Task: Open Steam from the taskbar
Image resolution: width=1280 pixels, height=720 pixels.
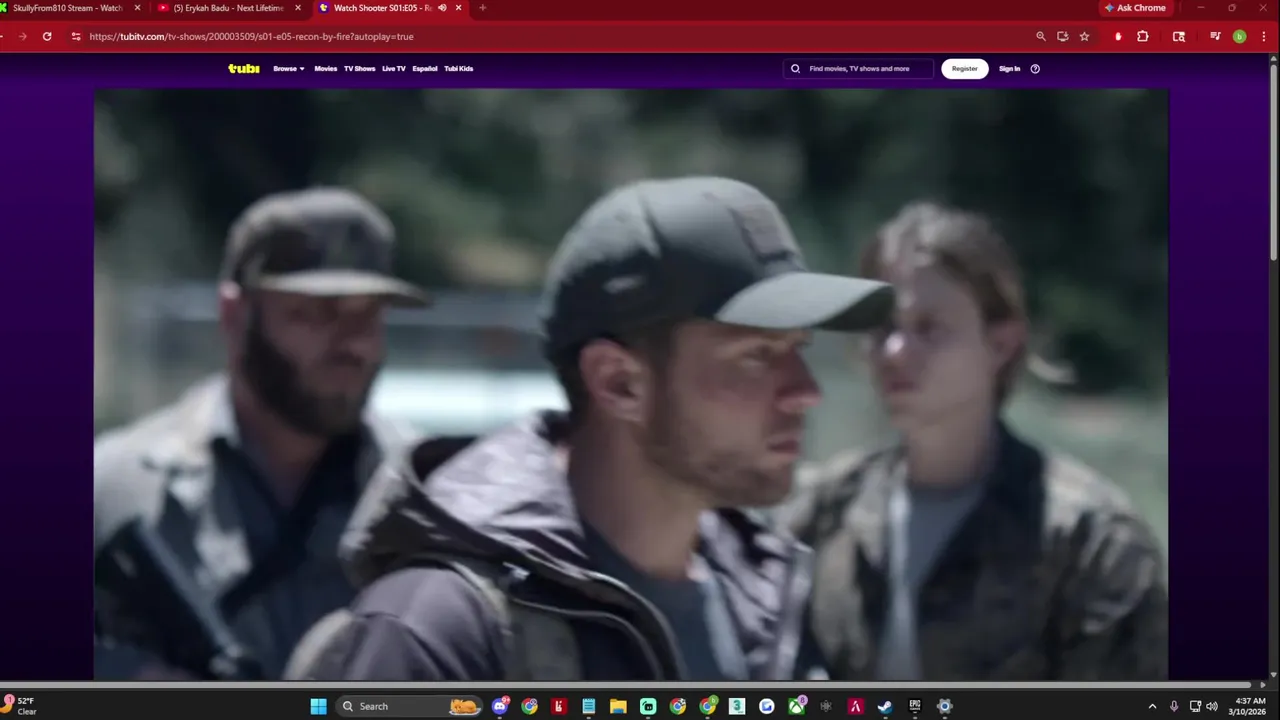Action: coord(885,706)
